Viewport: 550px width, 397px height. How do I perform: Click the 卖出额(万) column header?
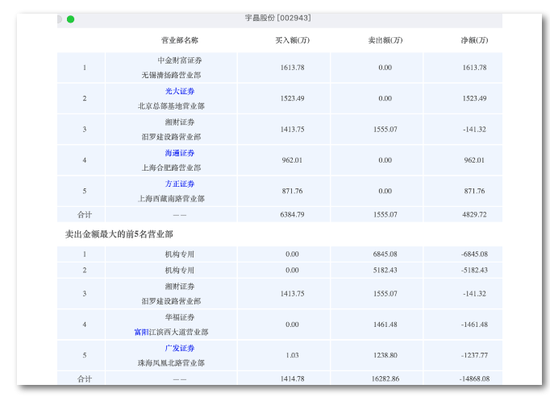click(x=385, y=40)
